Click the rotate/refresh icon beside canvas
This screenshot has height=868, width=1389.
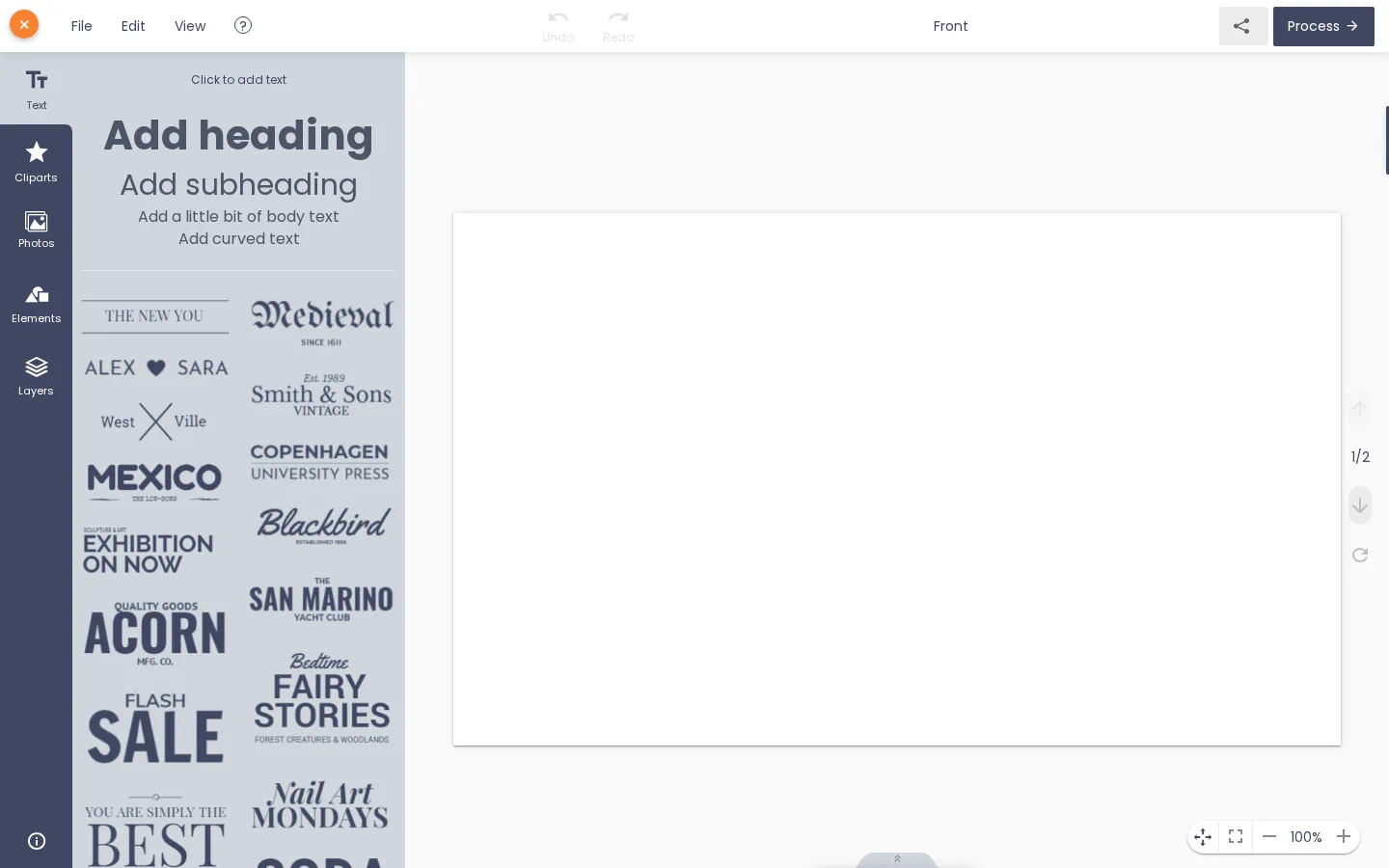coord(1360,555)
